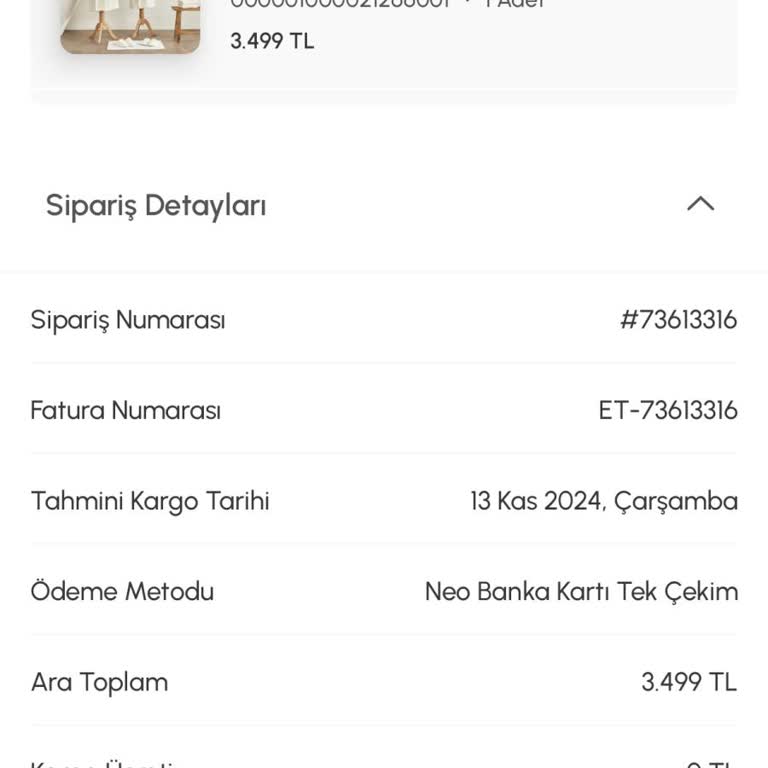
Task: Tap the product code above the price
Action: coord(340,3)
